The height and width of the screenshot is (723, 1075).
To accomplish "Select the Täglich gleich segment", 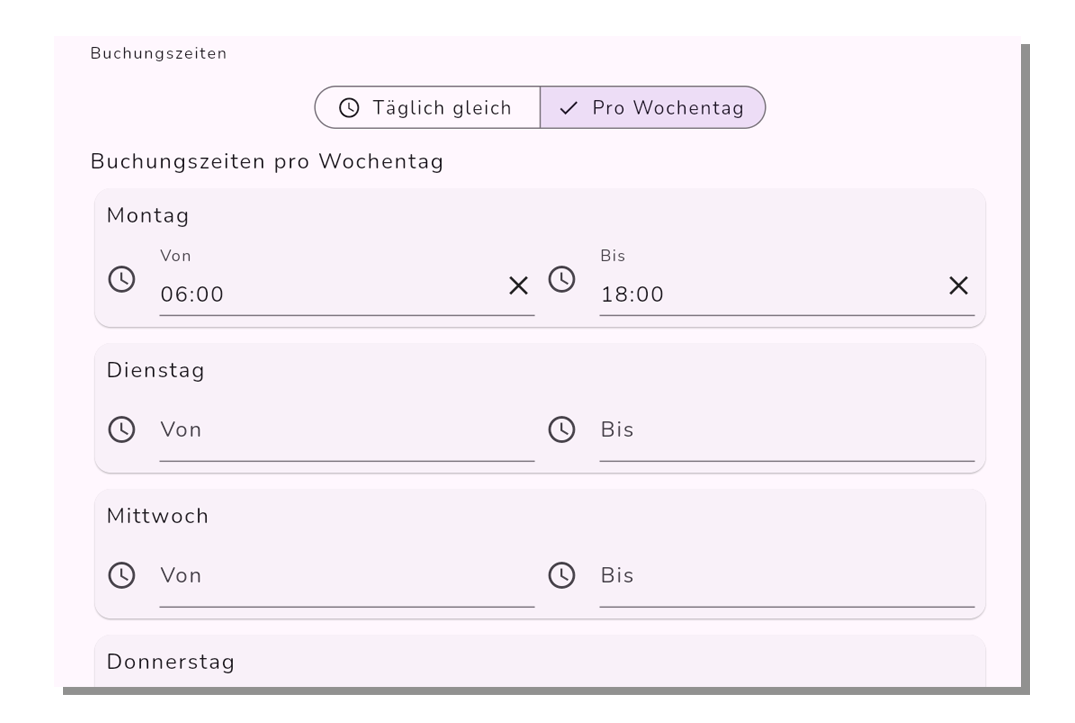I will (x=428, y=108).
